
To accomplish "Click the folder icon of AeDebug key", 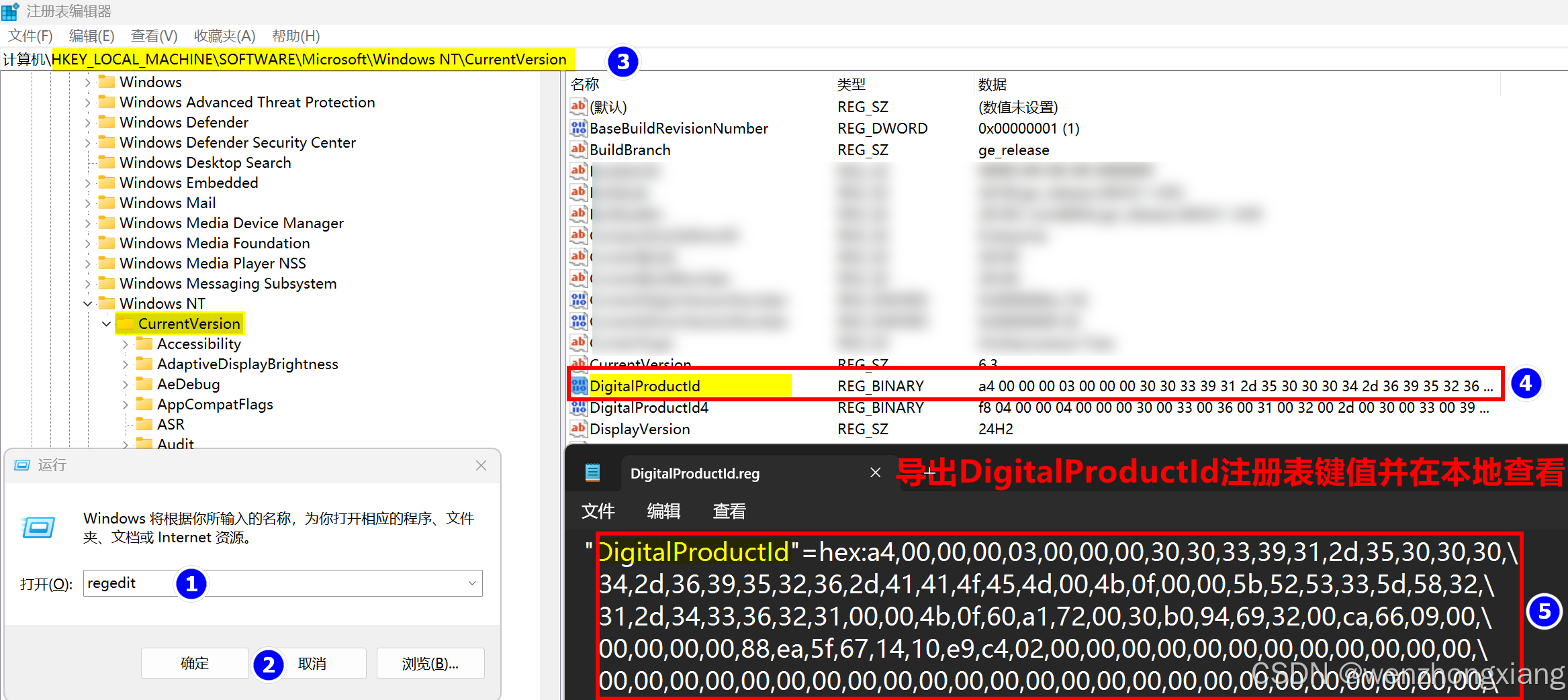I will pos(144,384).
